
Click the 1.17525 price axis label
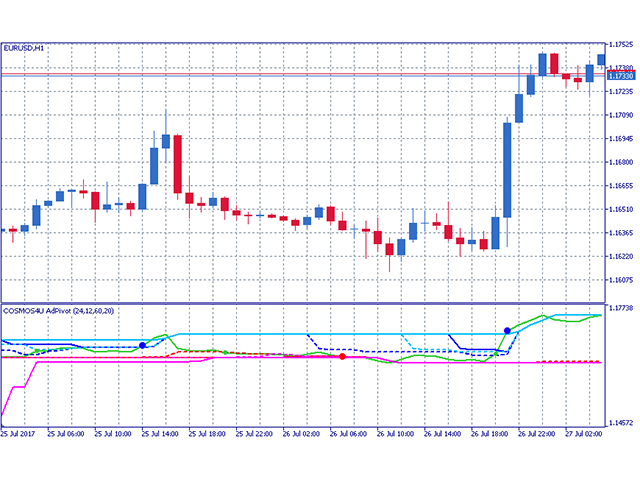pyautogui.click(x=623, y=45)
